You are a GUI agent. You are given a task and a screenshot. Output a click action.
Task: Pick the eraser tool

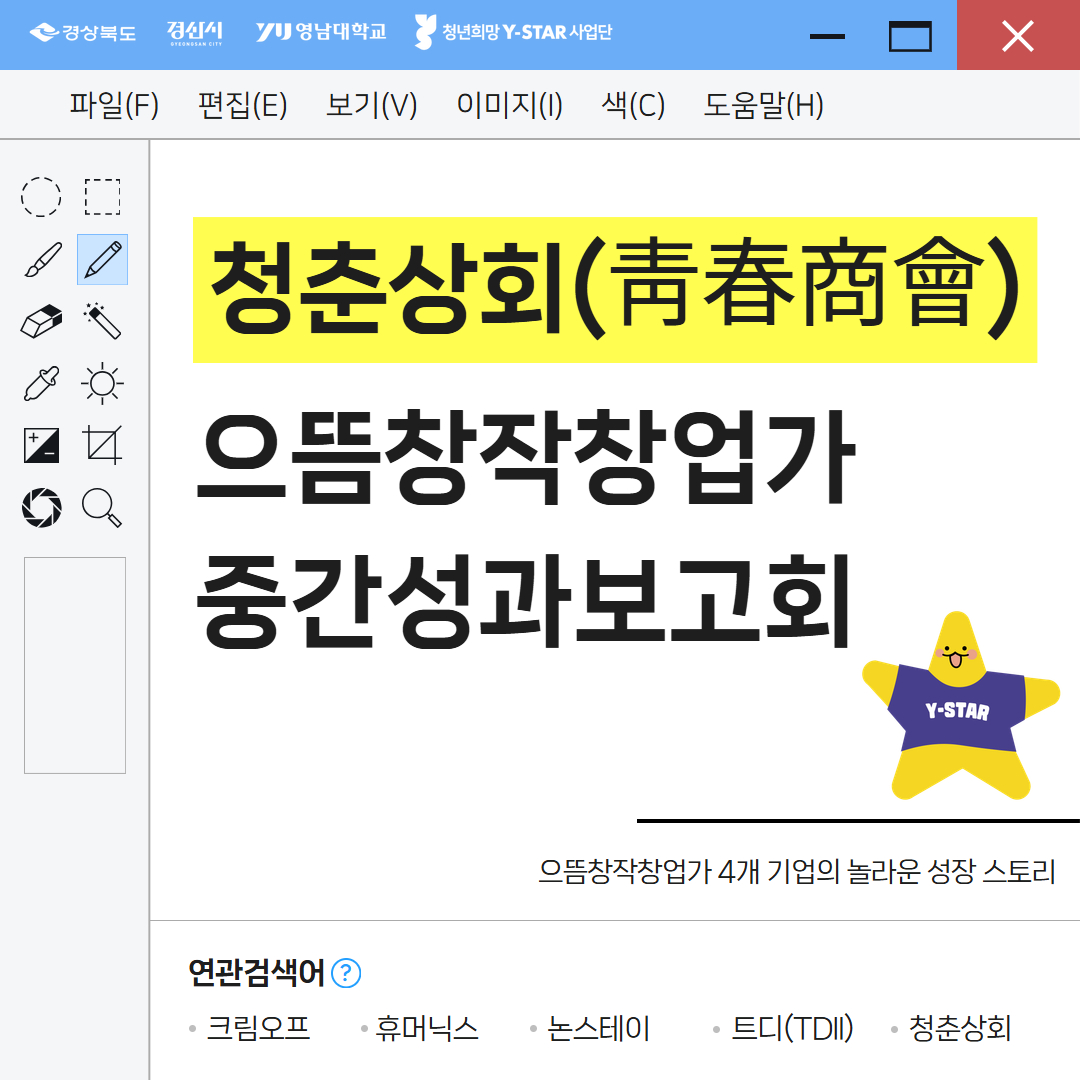click(41, 322)
